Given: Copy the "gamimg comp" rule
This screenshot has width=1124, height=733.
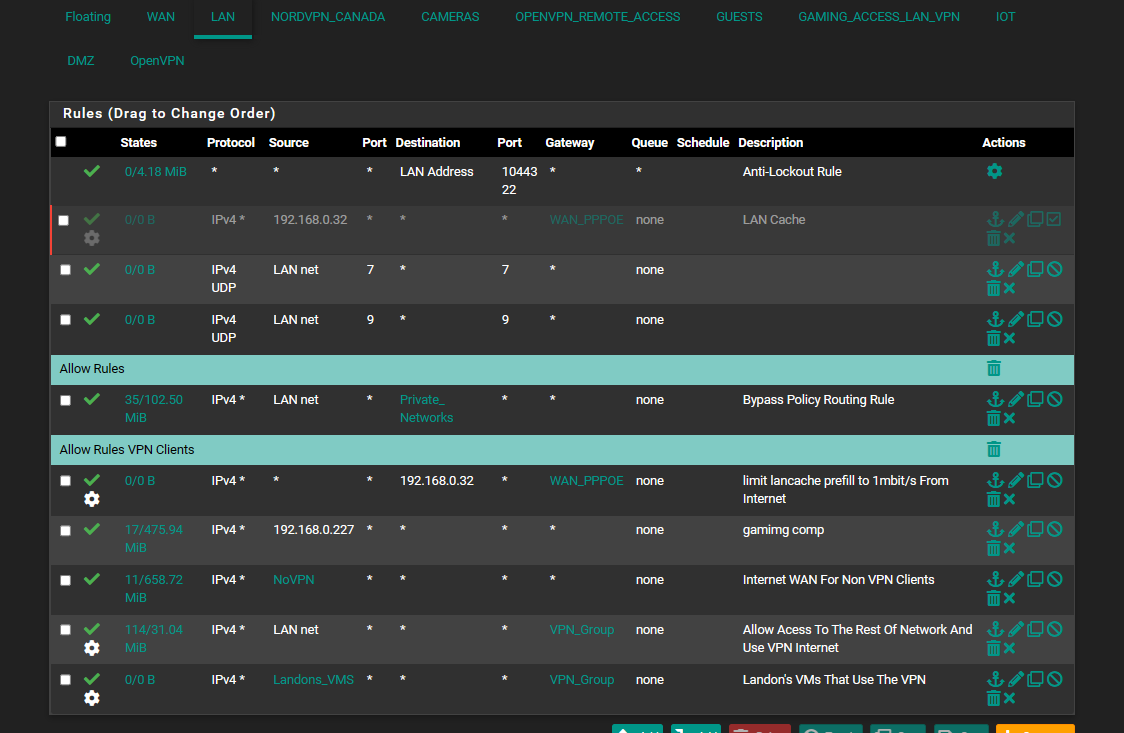Looking at the screenshot, I should (1035, 528).
